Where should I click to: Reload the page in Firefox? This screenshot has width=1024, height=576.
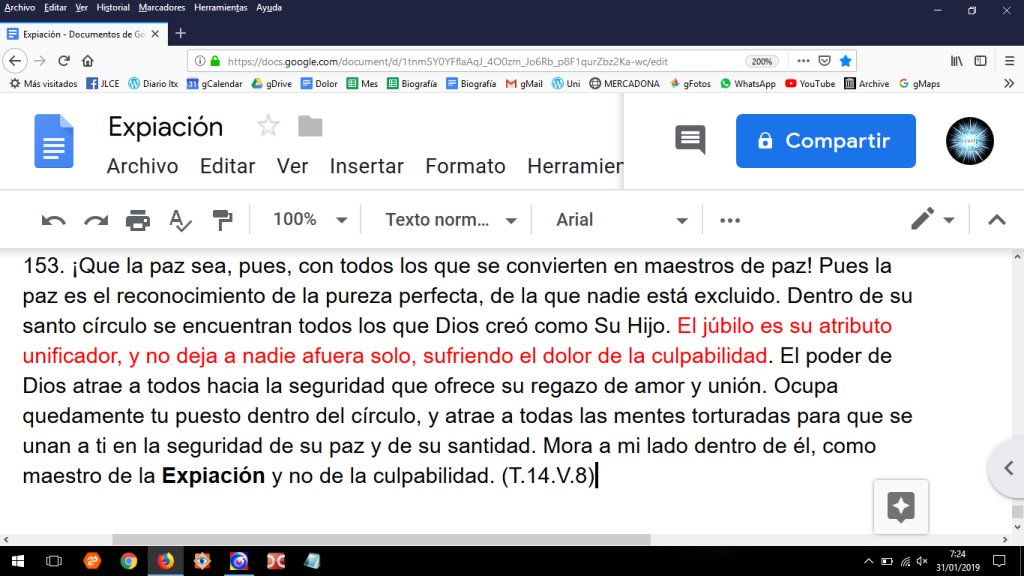click(x=63, y=59)
